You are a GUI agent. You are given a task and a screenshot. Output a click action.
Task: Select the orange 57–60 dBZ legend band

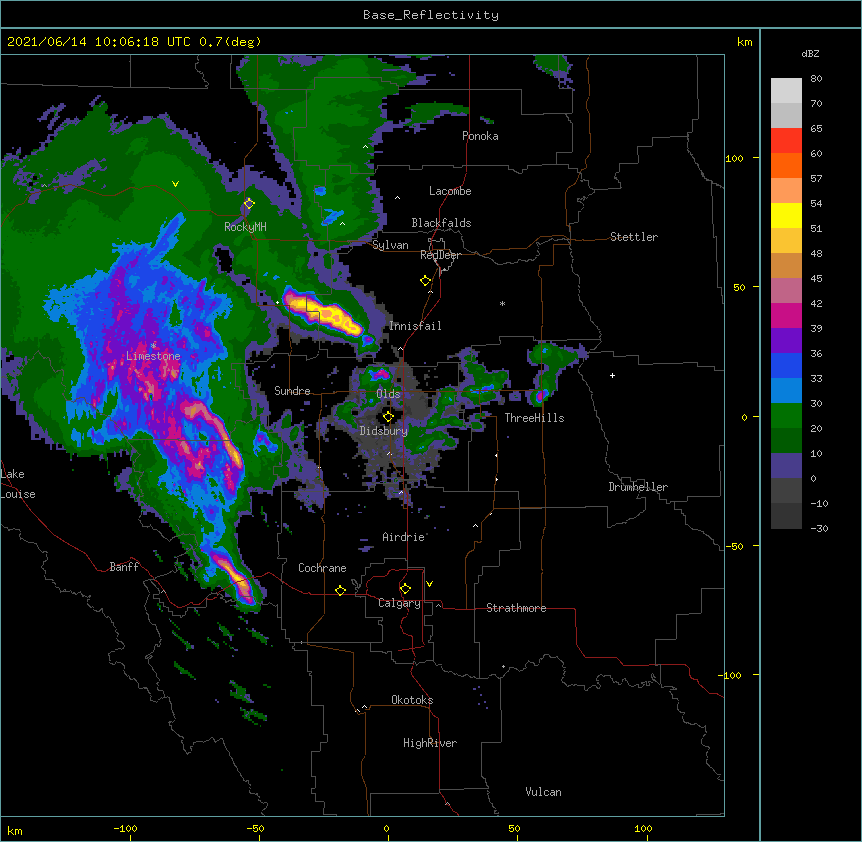click(x=786, y=165)
